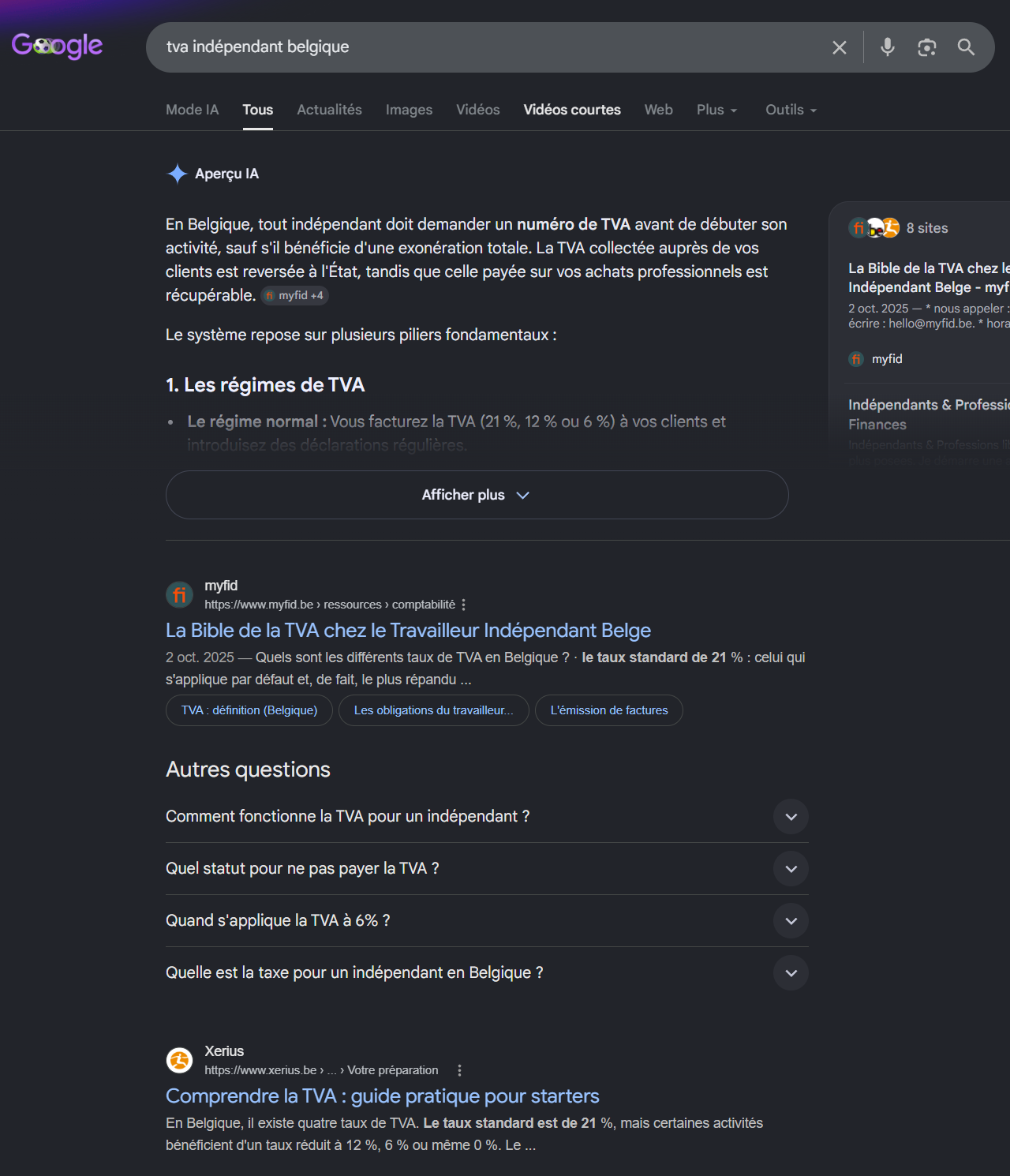The height and width of the screenshot is (1176, 1010).
Task: Switch to the Images tab
Action: (x=409, y=110)
